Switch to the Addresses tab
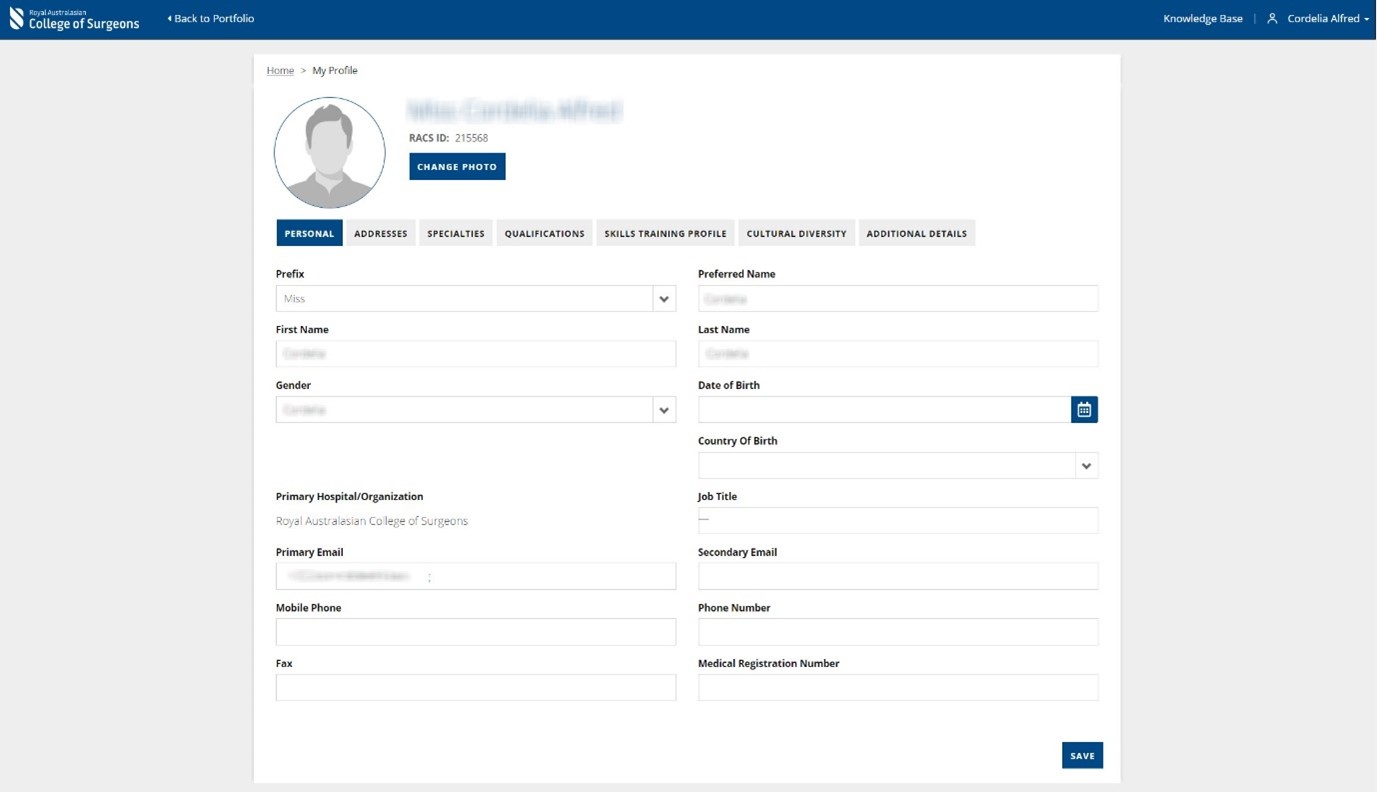1377x792 pixels. (380, 233)
